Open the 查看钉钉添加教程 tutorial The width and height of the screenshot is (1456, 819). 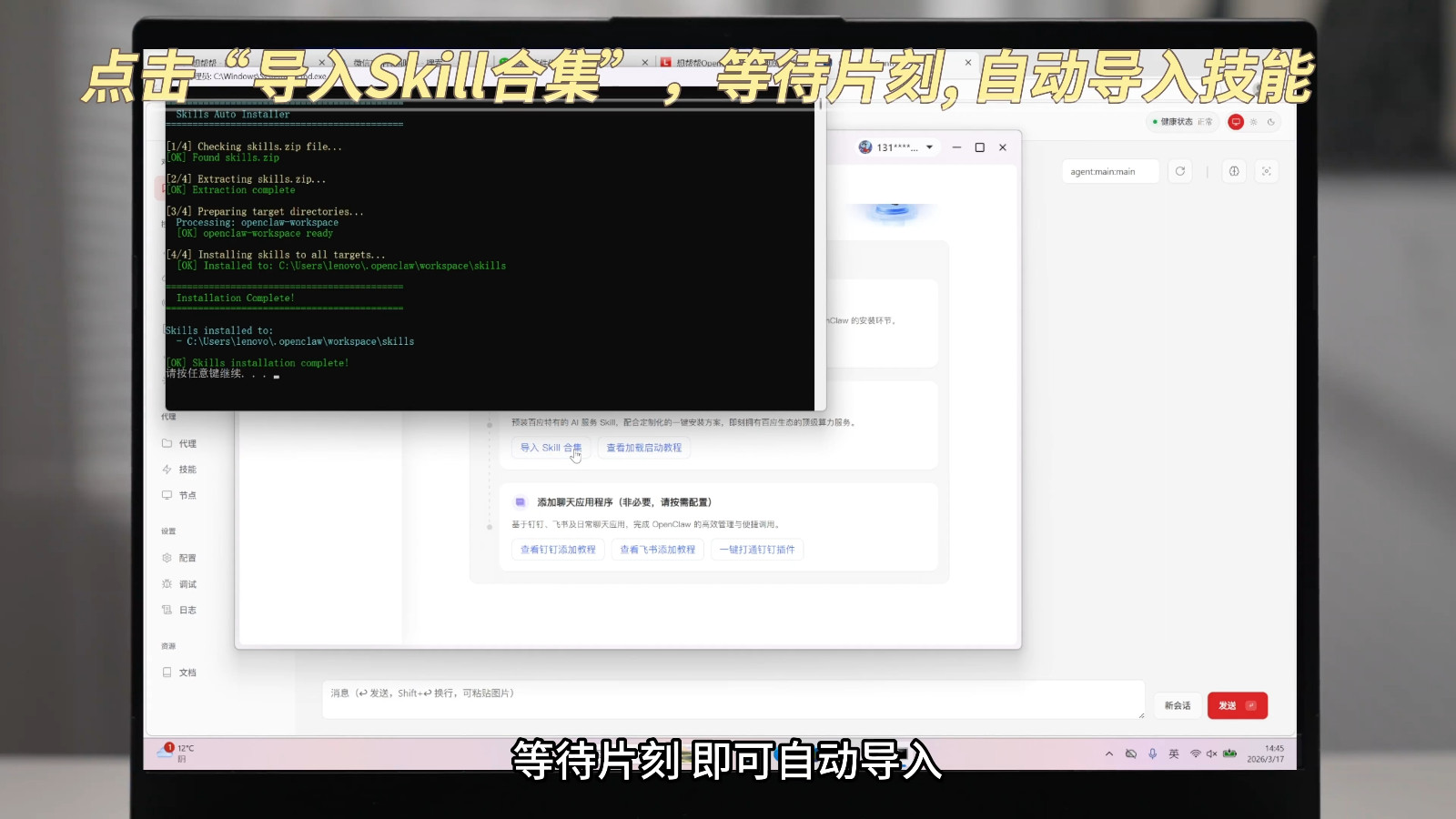tap(558, 550)
